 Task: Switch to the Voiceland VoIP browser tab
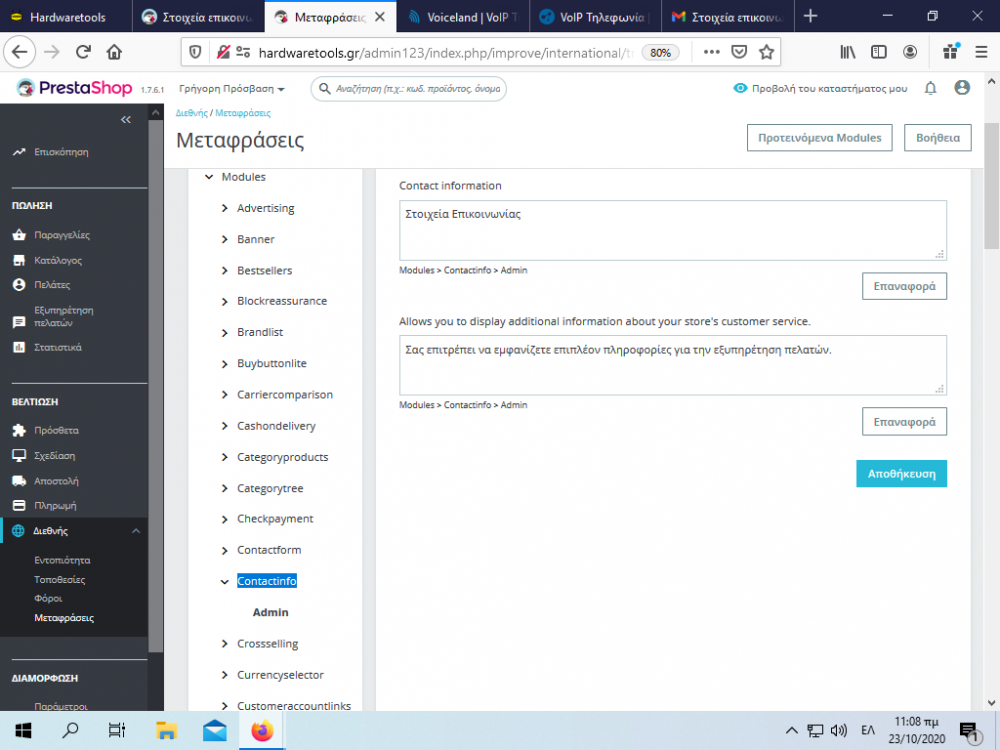click(460, 17)
